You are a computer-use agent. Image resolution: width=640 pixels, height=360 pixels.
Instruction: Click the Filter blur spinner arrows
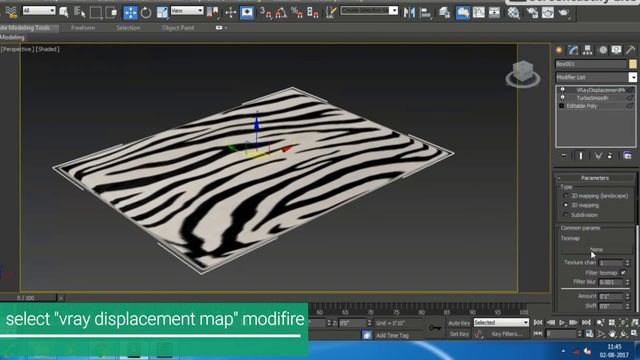tap(628, 282)
